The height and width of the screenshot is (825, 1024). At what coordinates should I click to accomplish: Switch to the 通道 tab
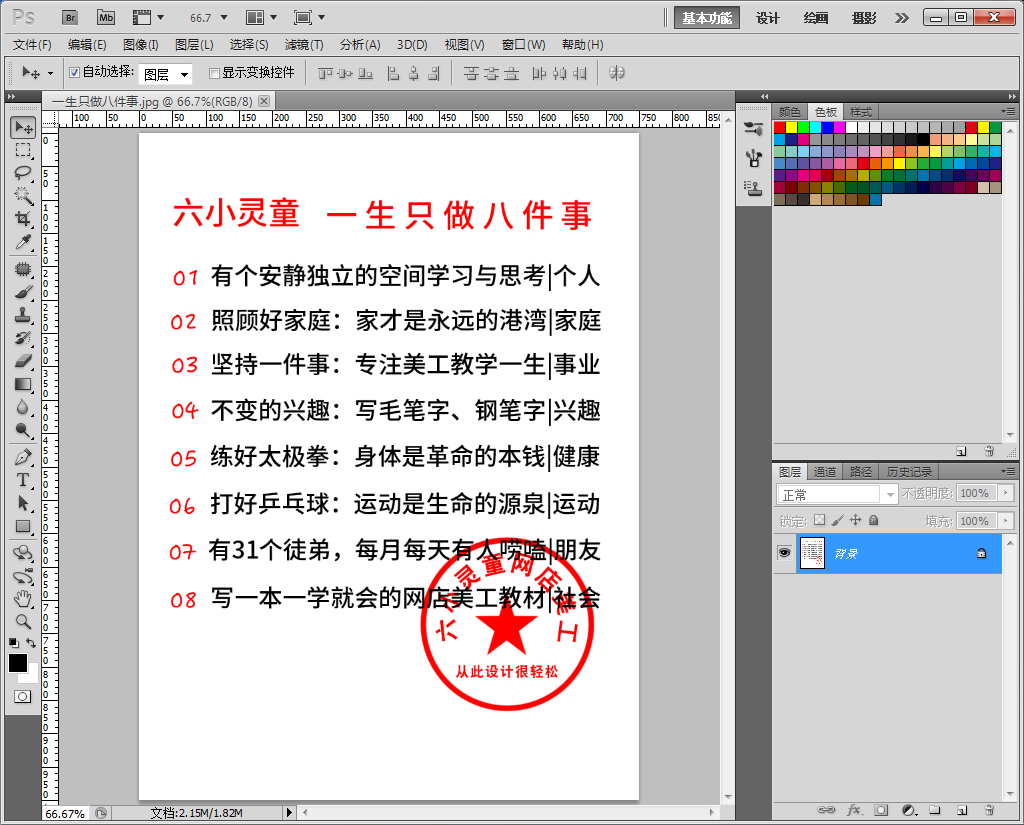point(824,472)
